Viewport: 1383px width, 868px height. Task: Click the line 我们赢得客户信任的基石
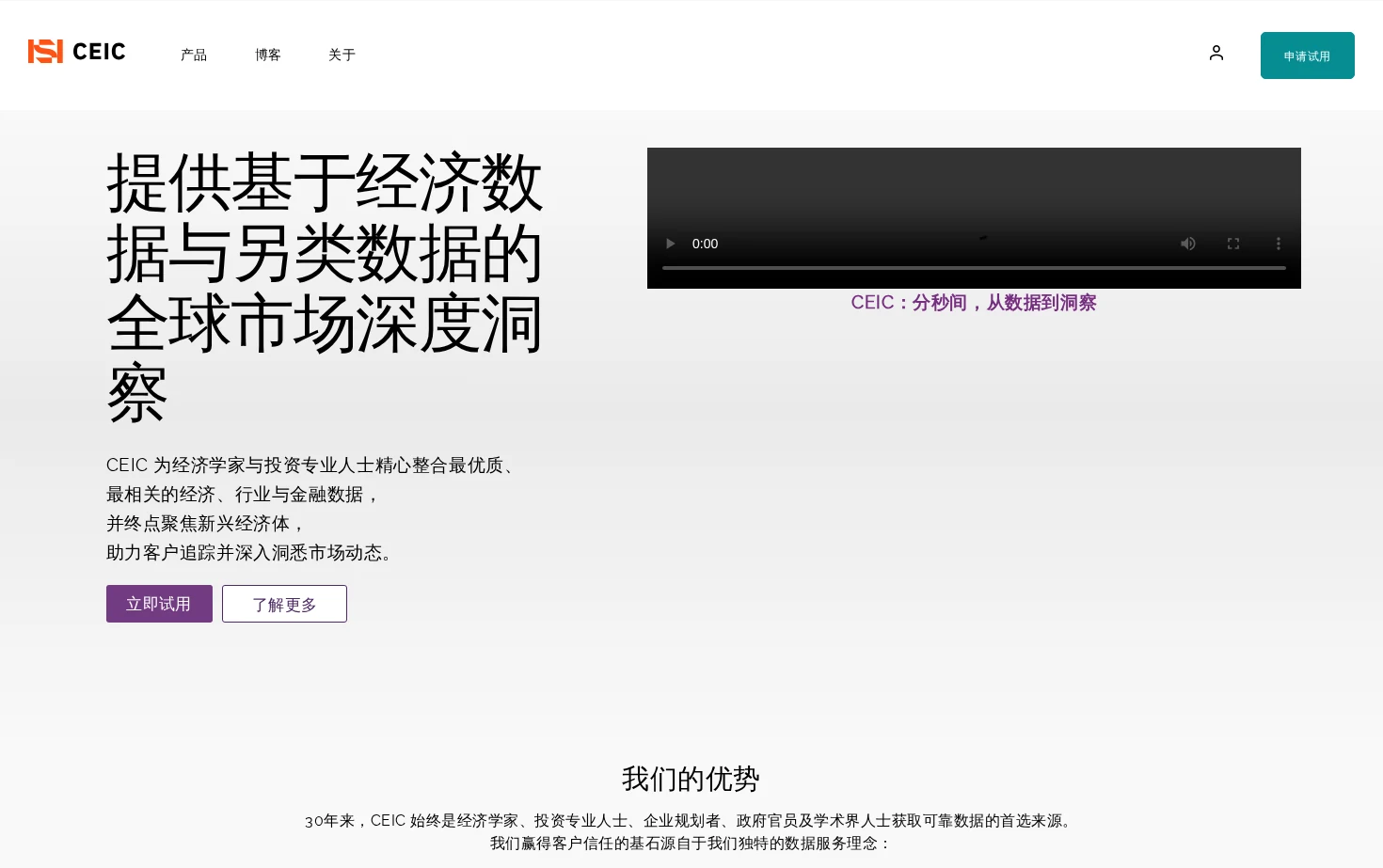pos(691,844)
